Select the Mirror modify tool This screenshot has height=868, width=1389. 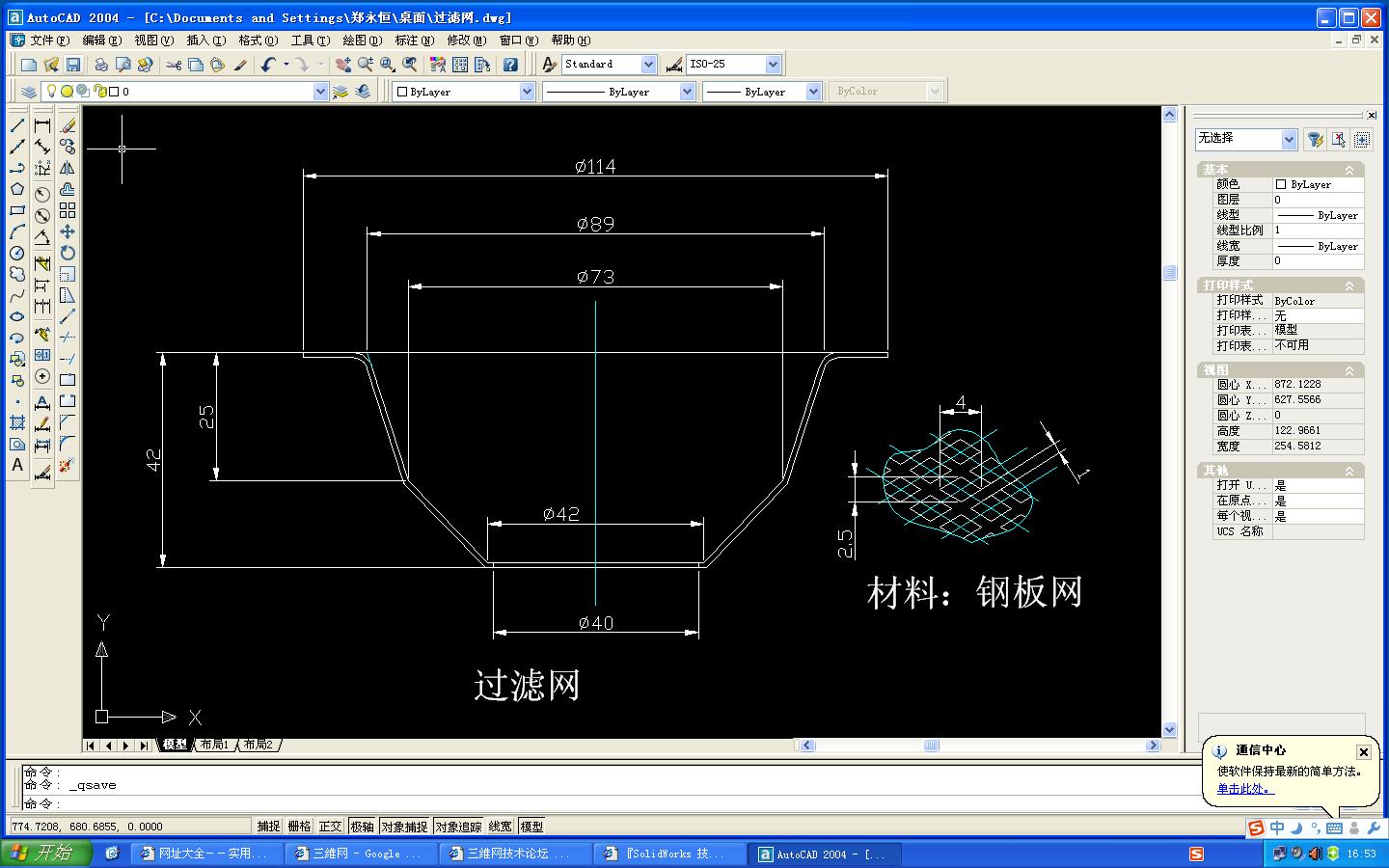(x=68, y=168)
